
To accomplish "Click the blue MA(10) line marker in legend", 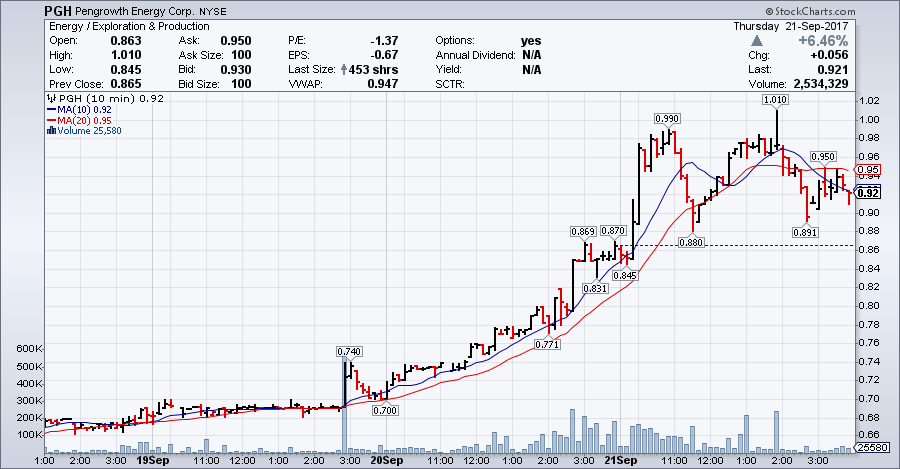I will (x=51, y=110).
